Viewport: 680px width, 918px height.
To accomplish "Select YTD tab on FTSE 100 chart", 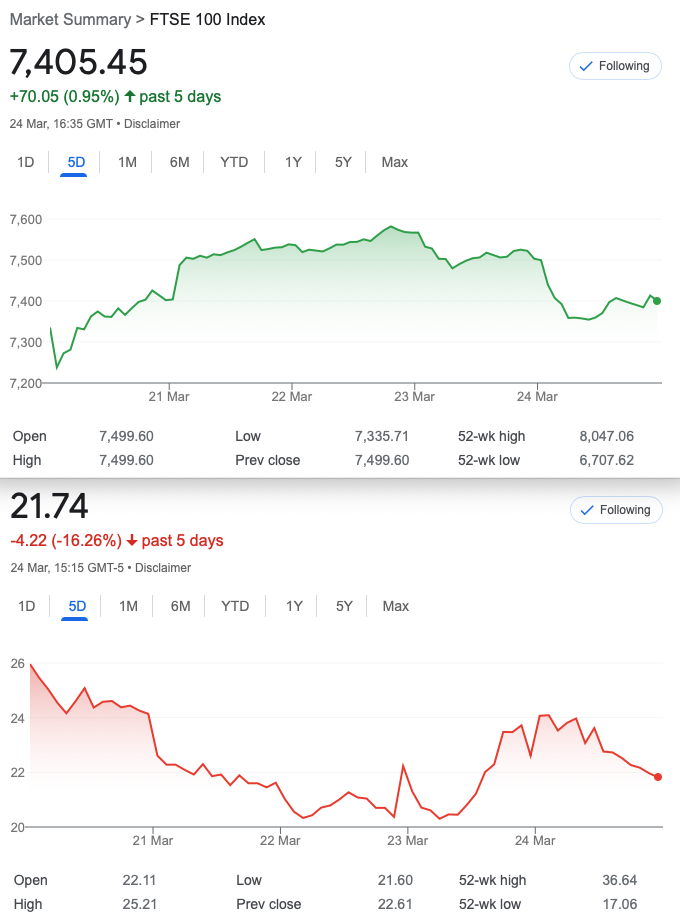I will point(234,162).
